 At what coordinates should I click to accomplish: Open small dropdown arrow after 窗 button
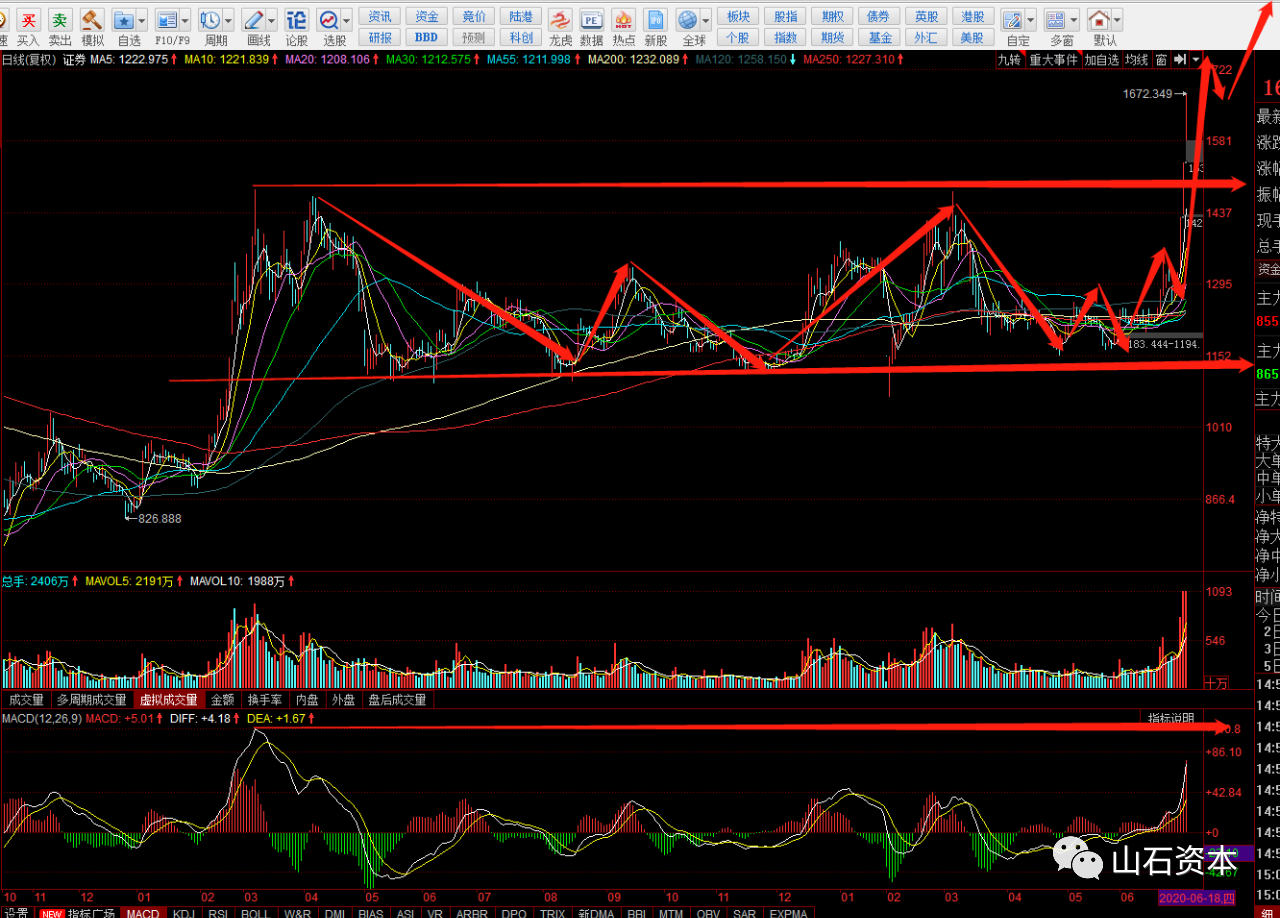(x=1196, y=60)
